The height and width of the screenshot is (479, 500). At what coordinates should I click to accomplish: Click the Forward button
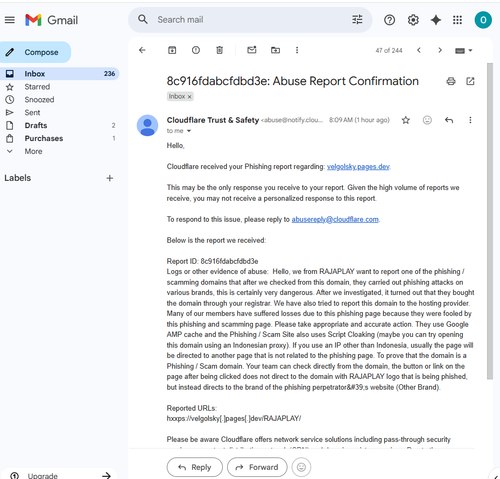click(257, 467)
